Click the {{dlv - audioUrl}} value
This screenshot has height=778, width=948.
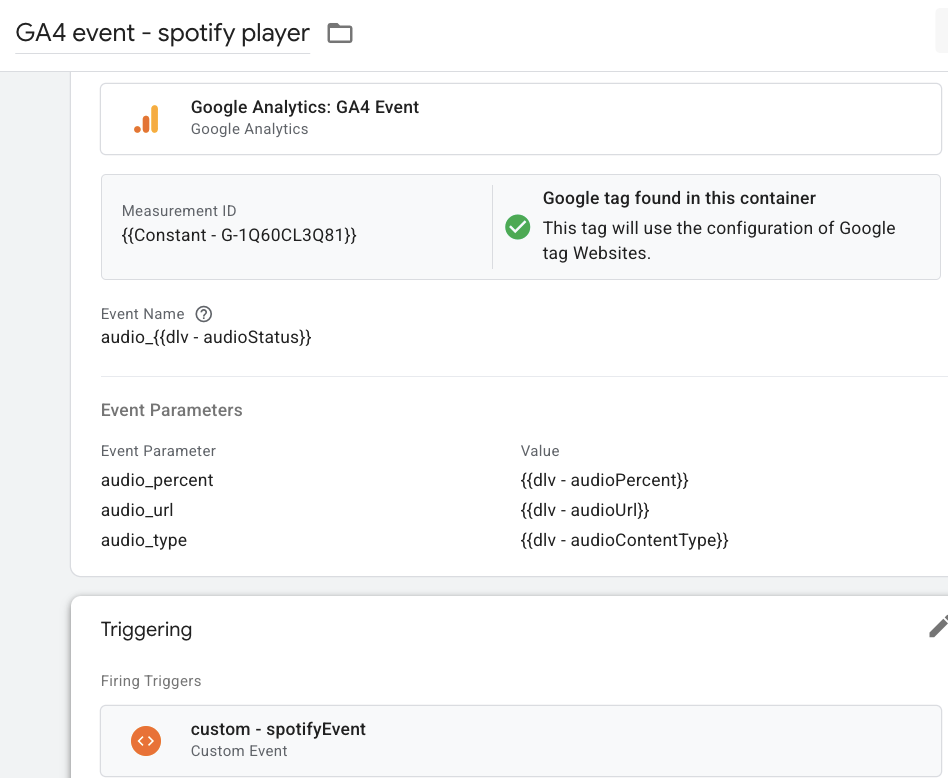point(585,510)
